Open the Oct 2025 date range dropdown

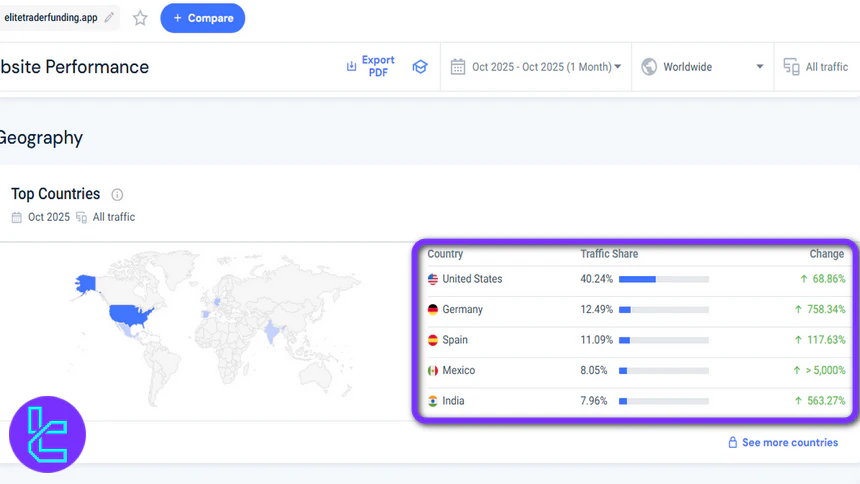pos(545,67)
